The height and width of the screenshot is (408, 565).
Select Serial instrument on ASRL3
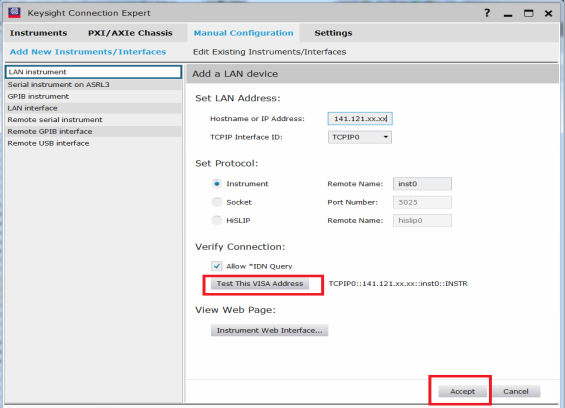[93, 84]
